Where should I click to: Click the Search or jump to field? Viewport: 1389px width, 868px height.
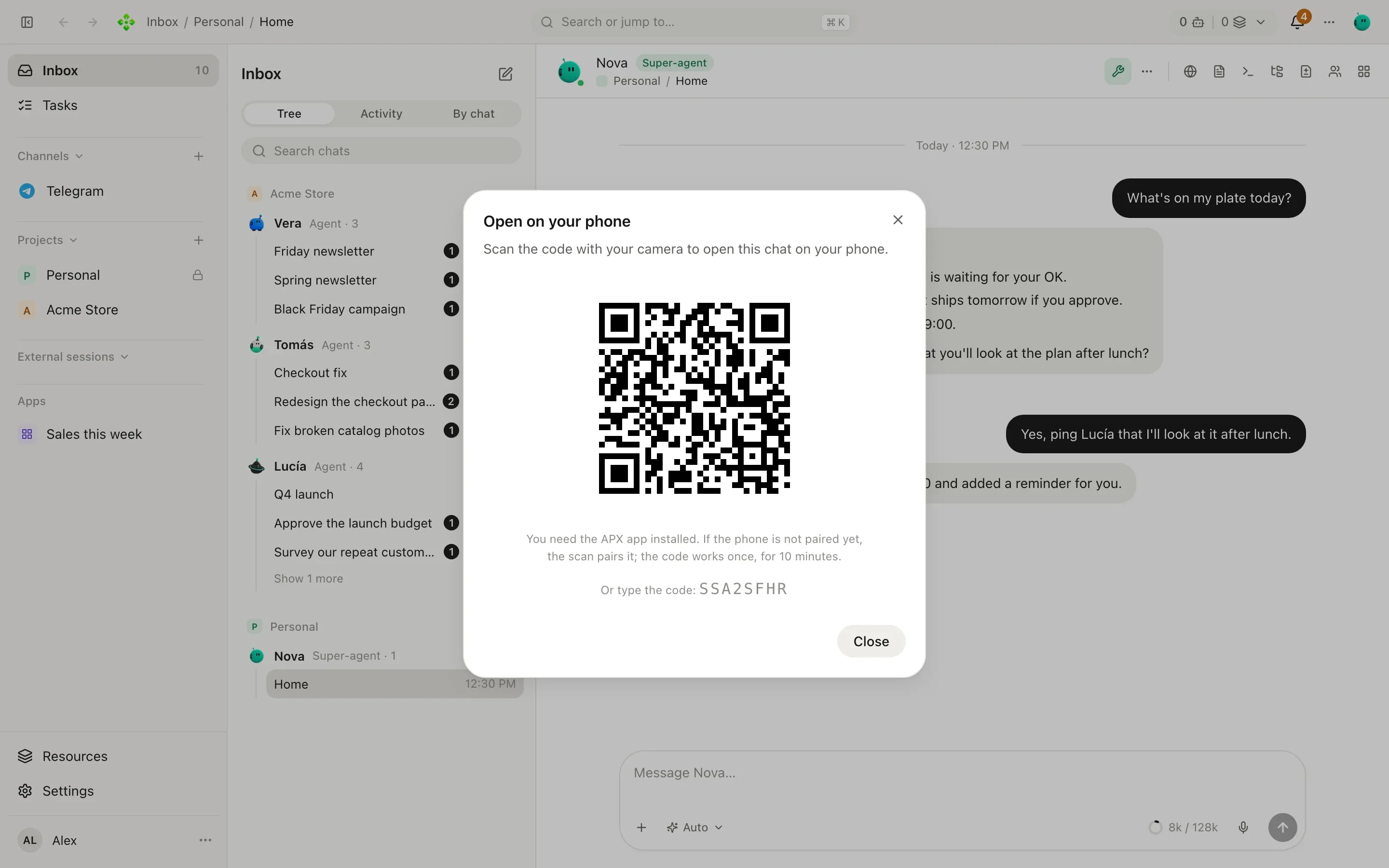(694, 22)
